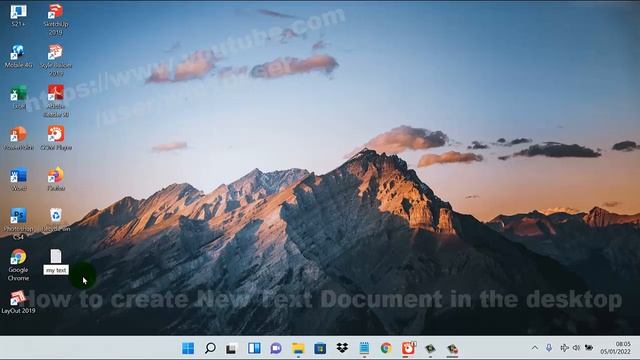Open the Chat app on taskbar
Viewport: 640px width, 360px height.
276,348
